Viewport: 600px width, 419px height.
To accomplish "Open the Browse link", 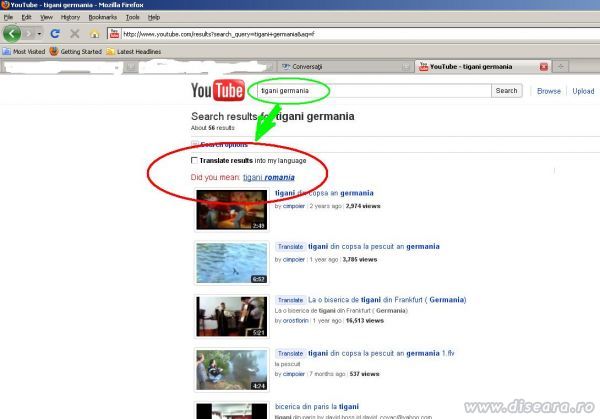I will (x=548, y=91).
